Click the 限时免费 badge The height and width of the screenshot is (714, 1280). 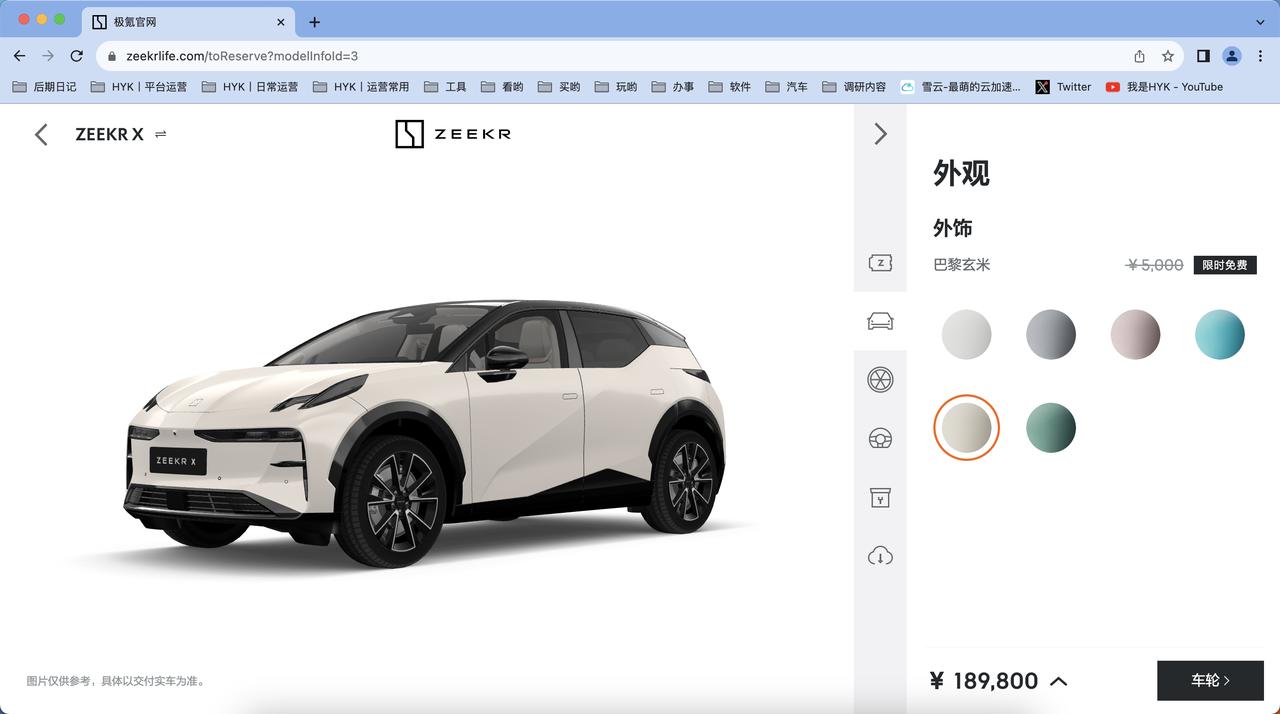click(x=1225, y=265)
